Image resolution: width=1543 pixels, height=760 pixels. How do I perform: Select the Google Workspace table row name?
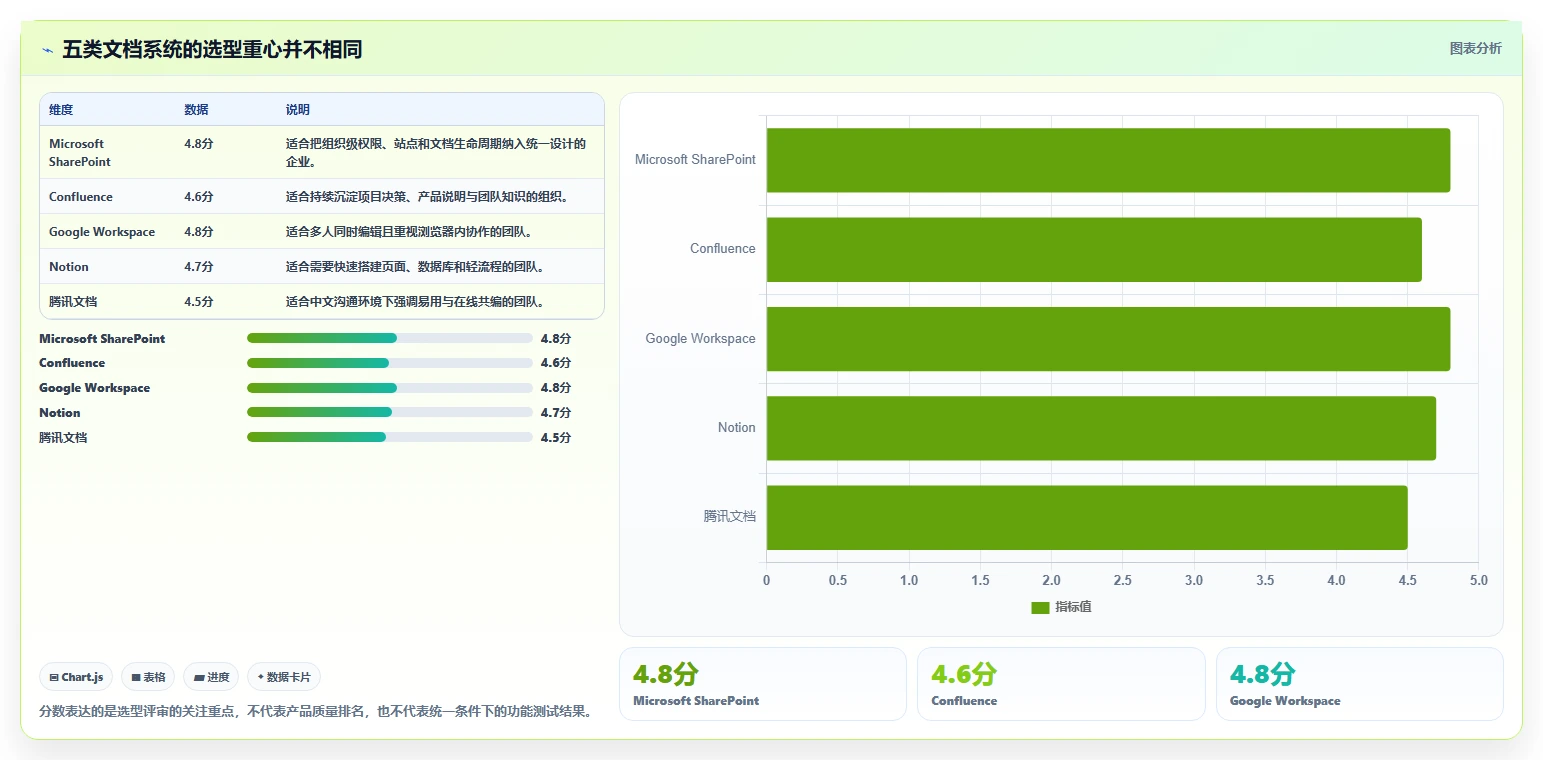tap(102, 232)
